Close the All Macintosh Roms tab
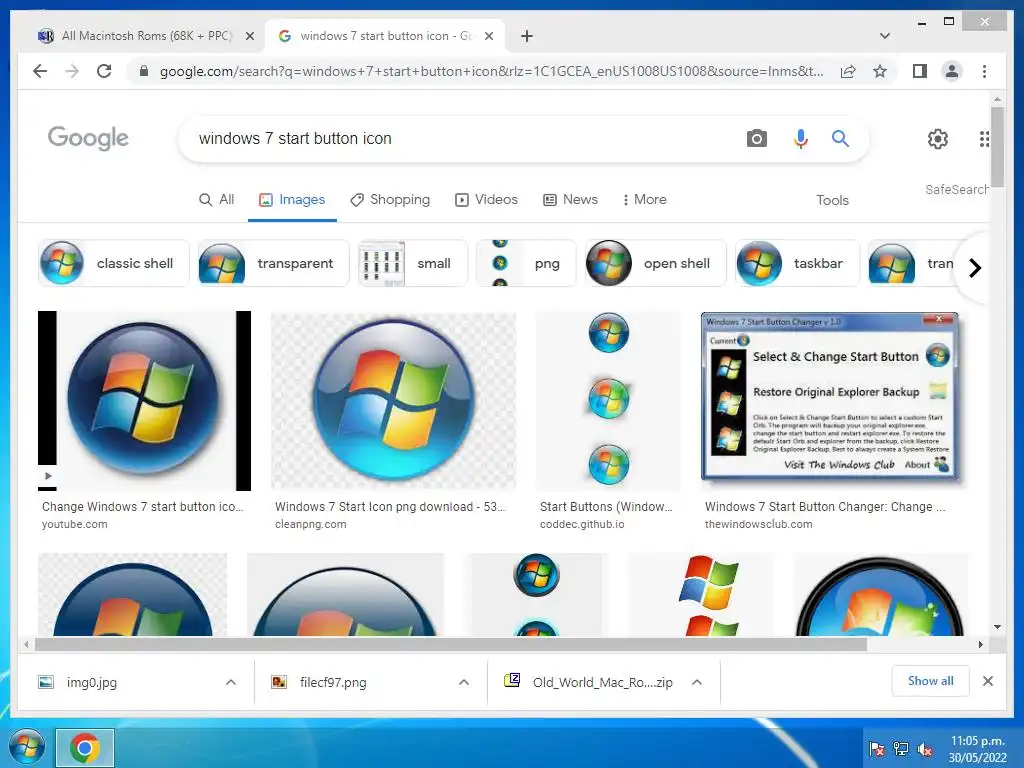The height and width of the screenshot is (768, 1024). click(249, 37)
